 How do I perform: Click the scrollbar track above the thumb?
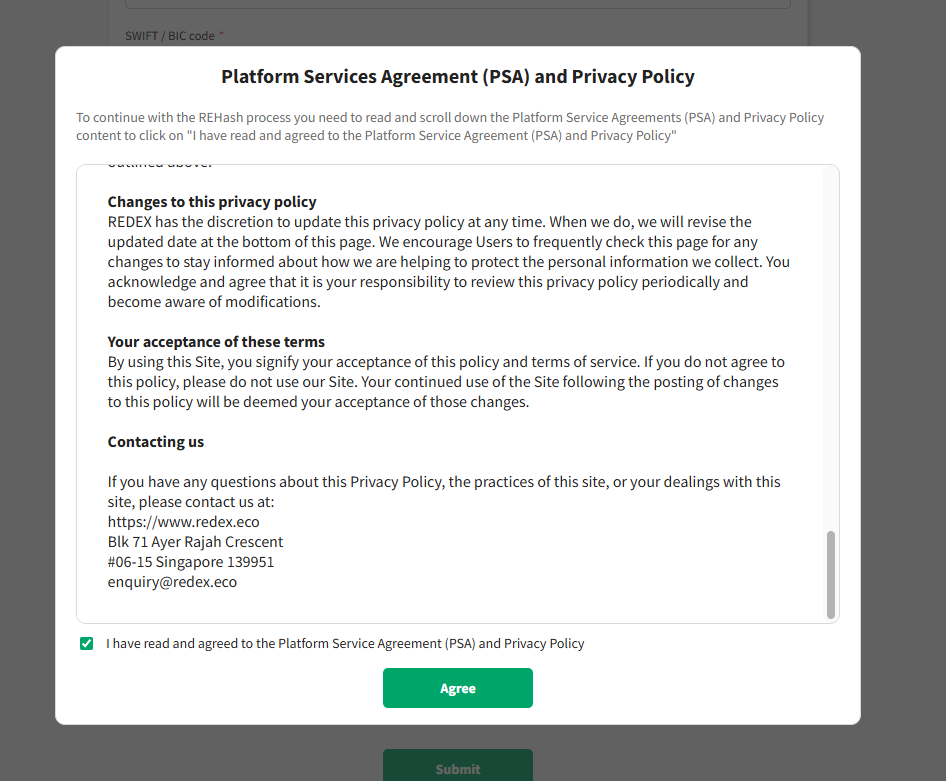coord(830,350)
